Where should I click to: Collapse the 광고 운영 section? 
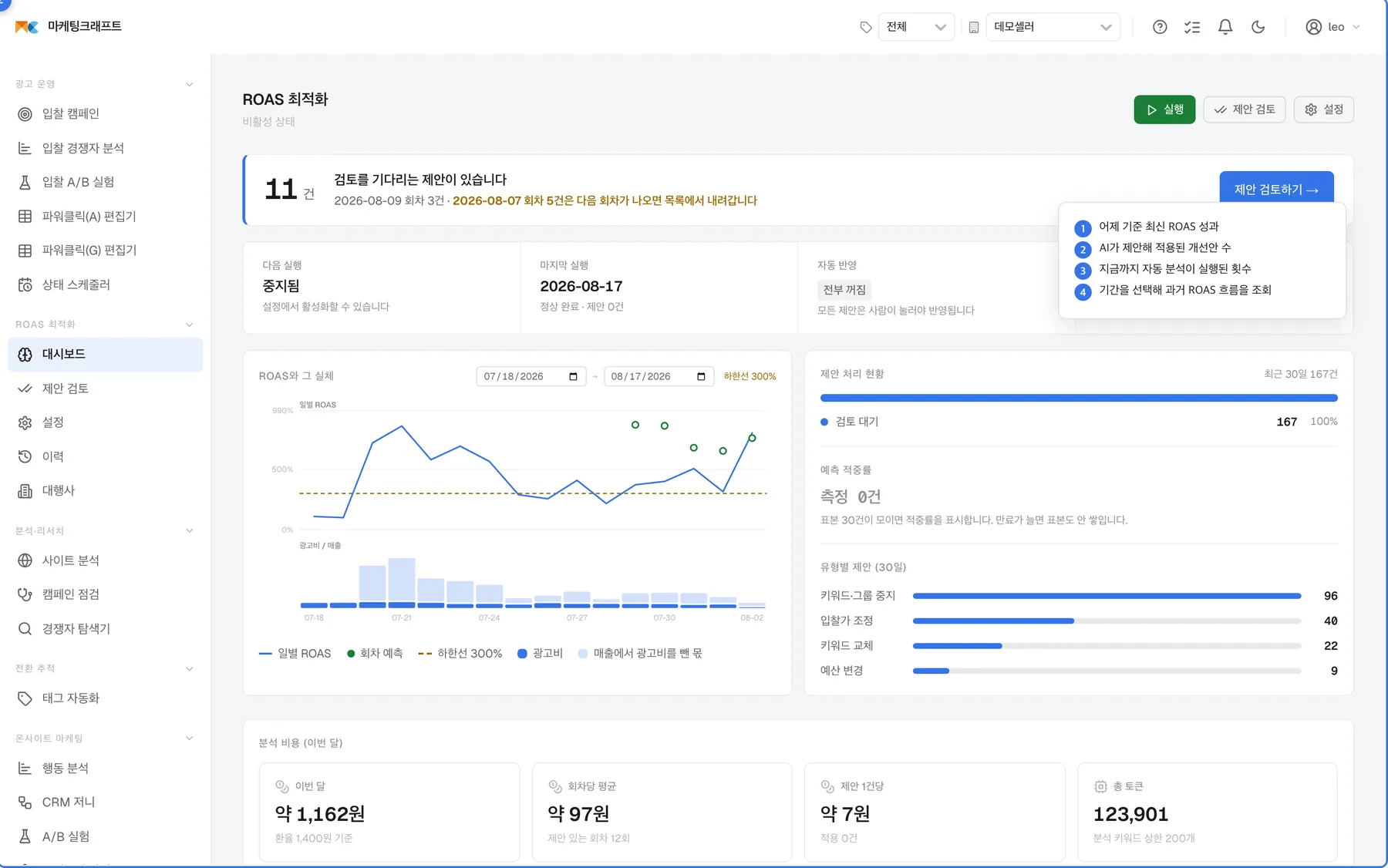pyautogui.click(x=189, y=84)
